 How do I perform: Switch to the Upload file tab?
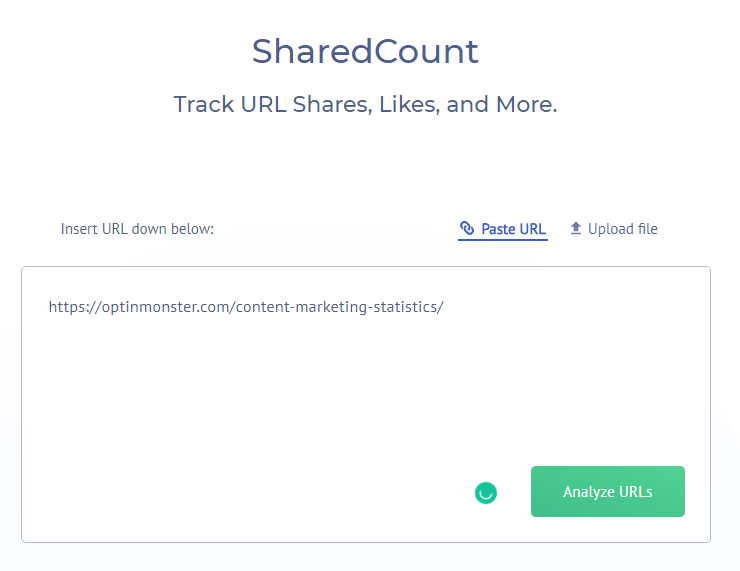[x=614, y=229]
